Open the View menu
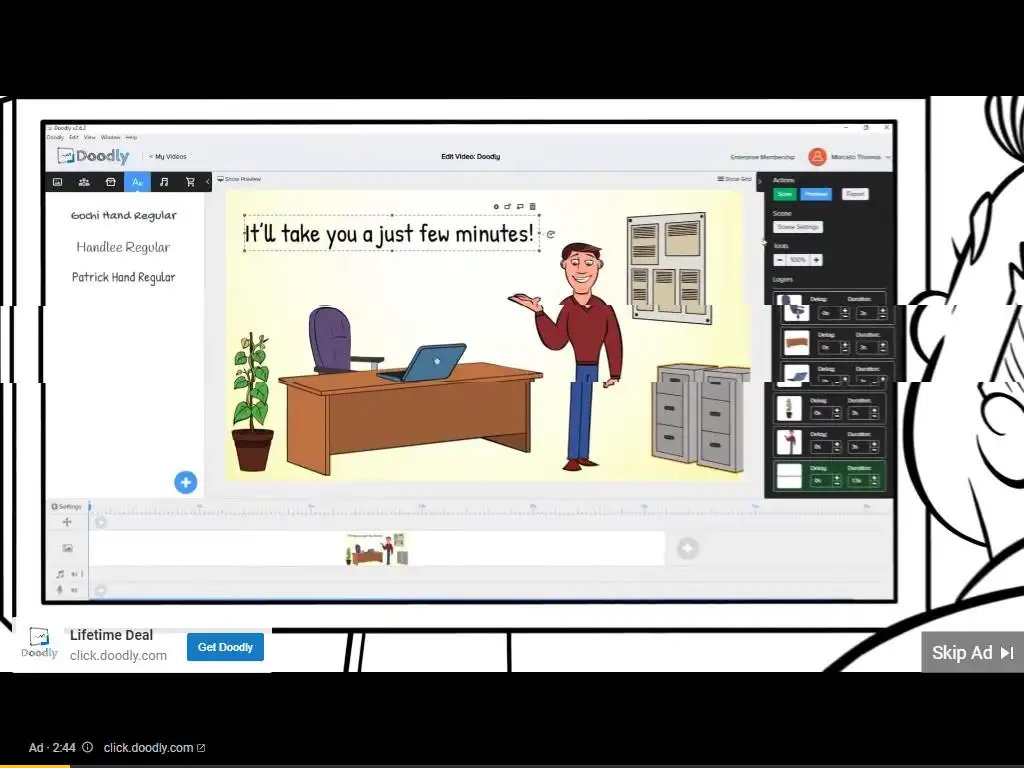 [x=89, y=137]
